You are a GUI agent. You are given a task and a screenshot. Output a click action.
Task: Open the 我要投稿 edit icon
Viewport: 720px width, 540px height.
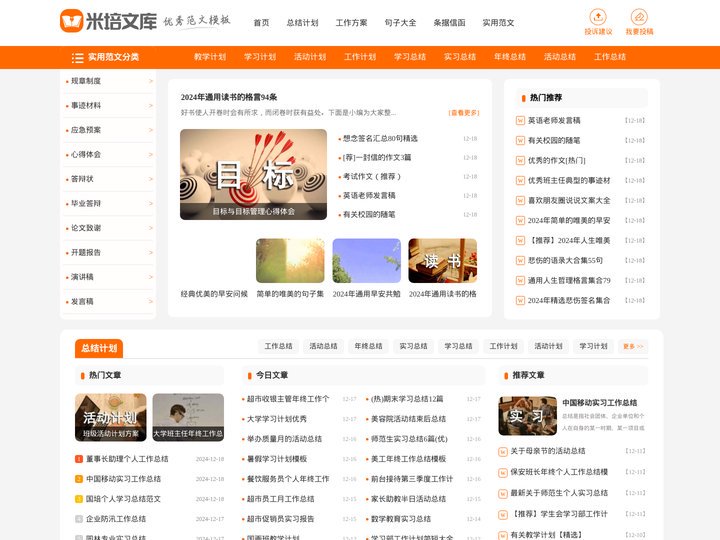tap(639, 17)
